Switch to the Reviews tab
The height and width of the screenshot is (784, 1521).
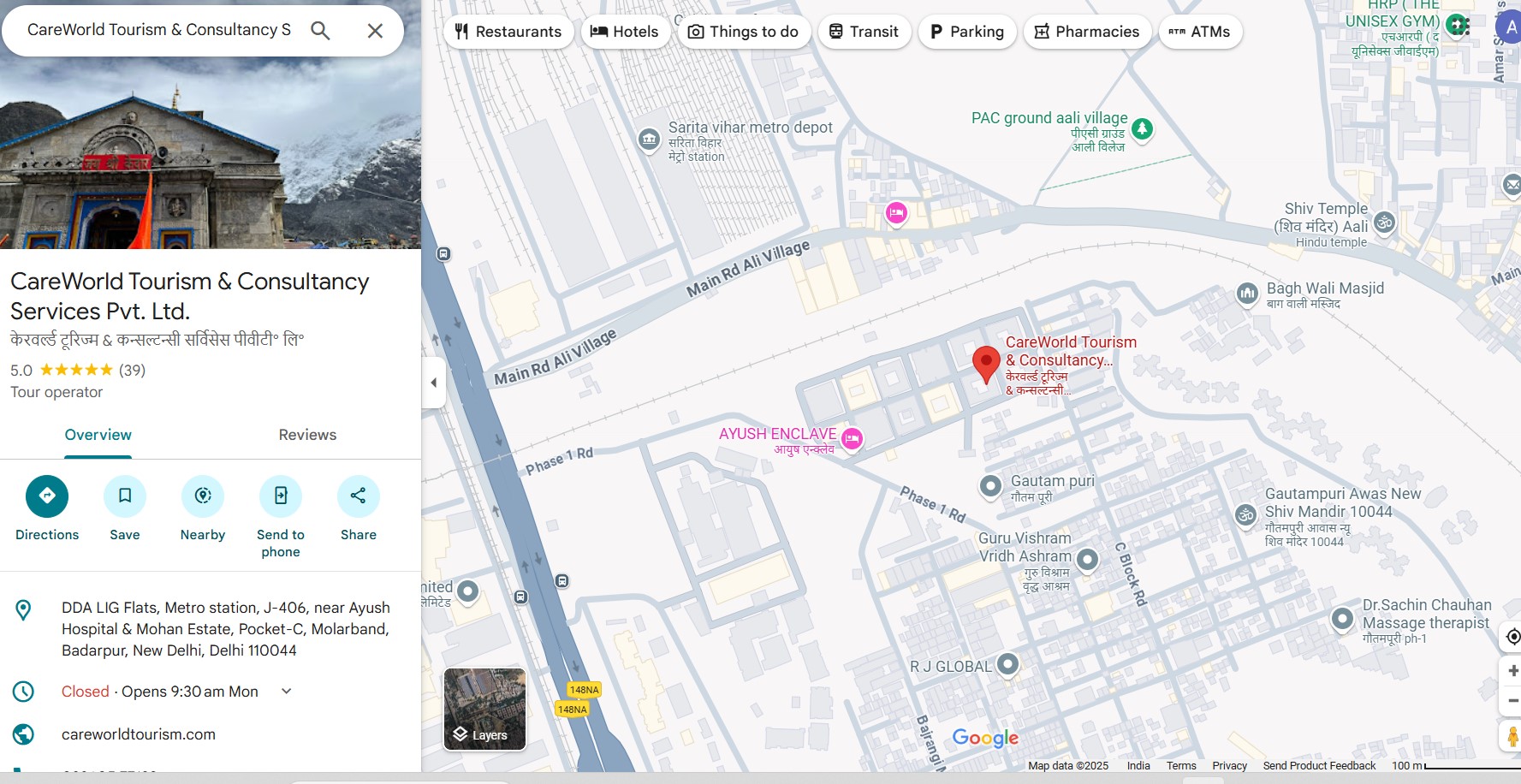coord(306,435)
